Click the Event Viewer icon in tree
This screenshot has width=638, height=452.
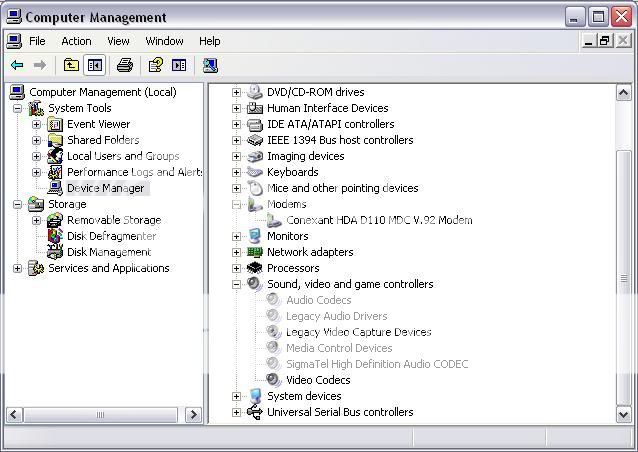click(56, 124)
